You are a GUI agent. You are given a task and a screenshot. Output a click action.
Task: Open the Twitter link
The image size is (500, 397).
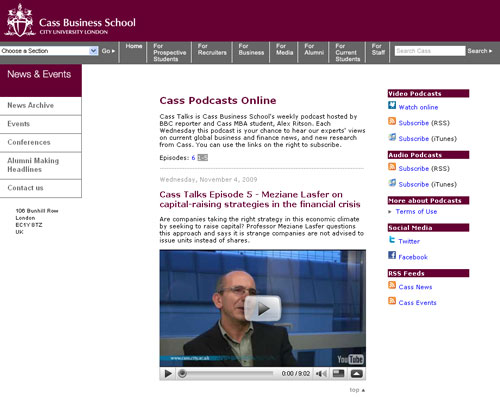click(409, 241)
